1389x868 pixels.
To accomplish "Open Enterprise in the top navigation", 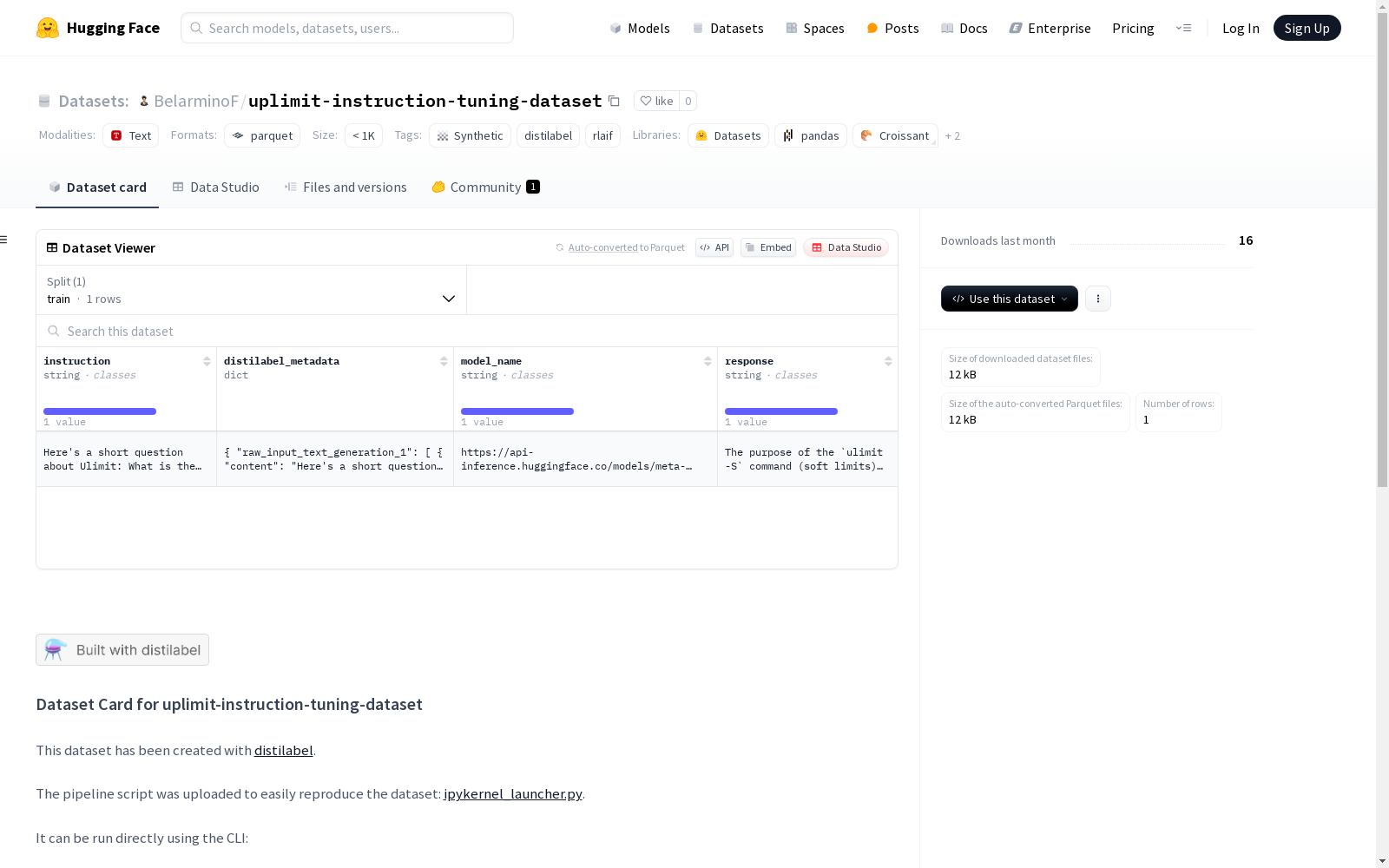I will (1050, 28).
